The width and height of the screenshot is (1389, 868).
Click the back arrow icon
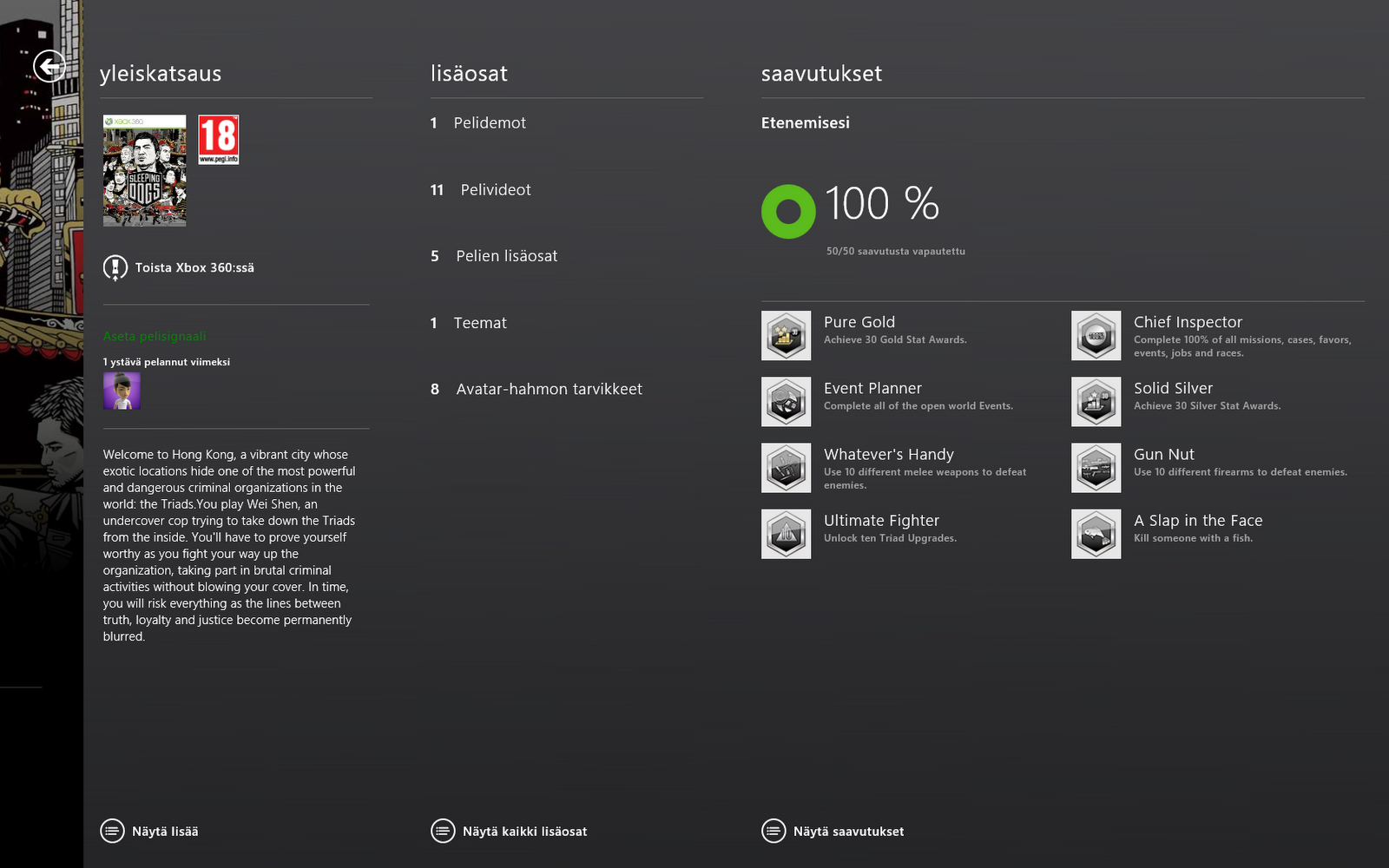pyautogui.click(x=49, y=66)
